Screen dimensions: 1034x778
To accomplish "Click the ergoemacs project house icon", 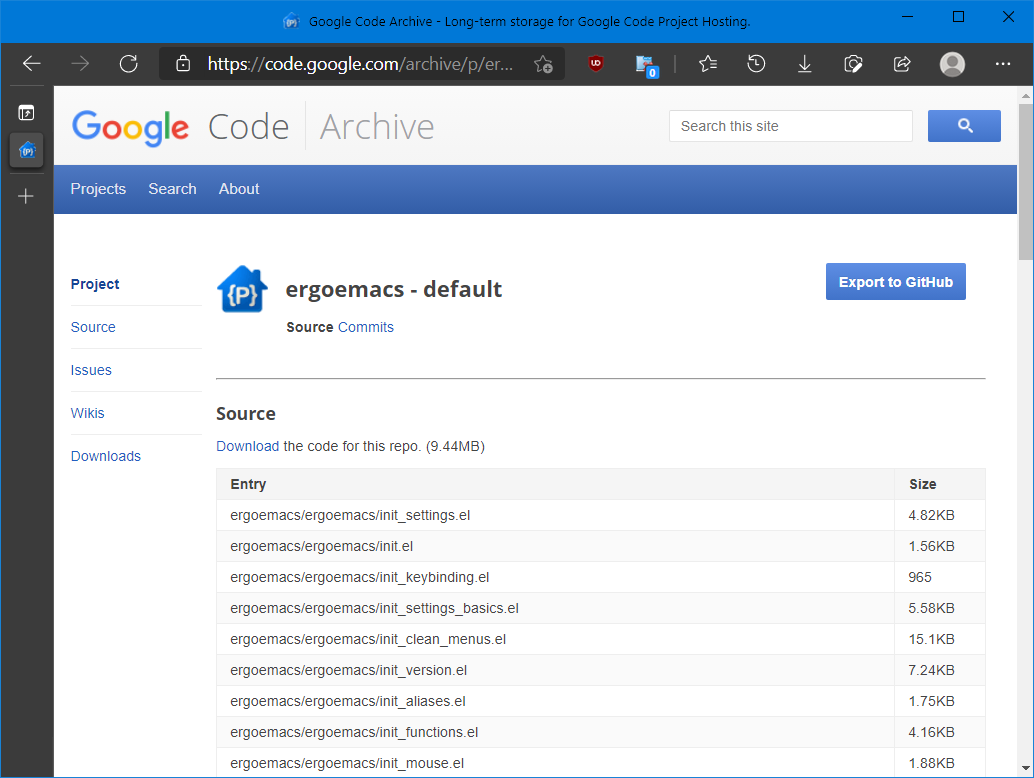I will pyautogui.click(x=242, y=289).
